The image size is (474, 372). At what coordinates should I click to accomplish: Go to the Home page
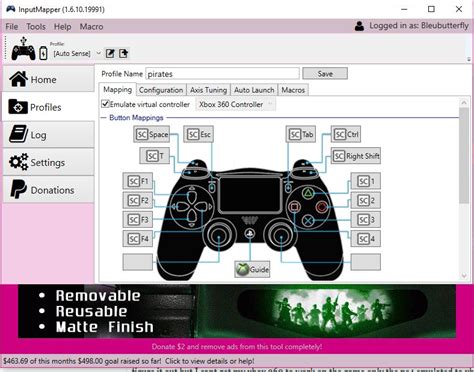coord(49,79)
